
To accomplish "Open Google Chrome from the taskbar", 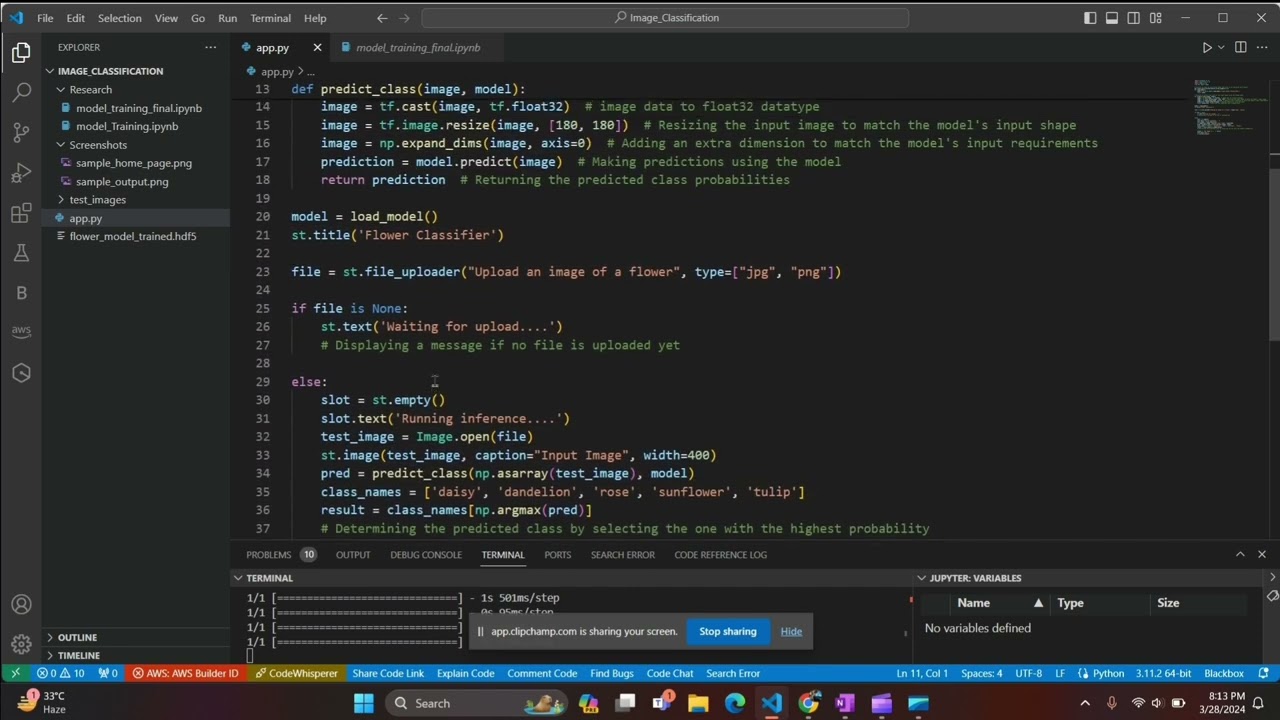I will tap(808, 703).
